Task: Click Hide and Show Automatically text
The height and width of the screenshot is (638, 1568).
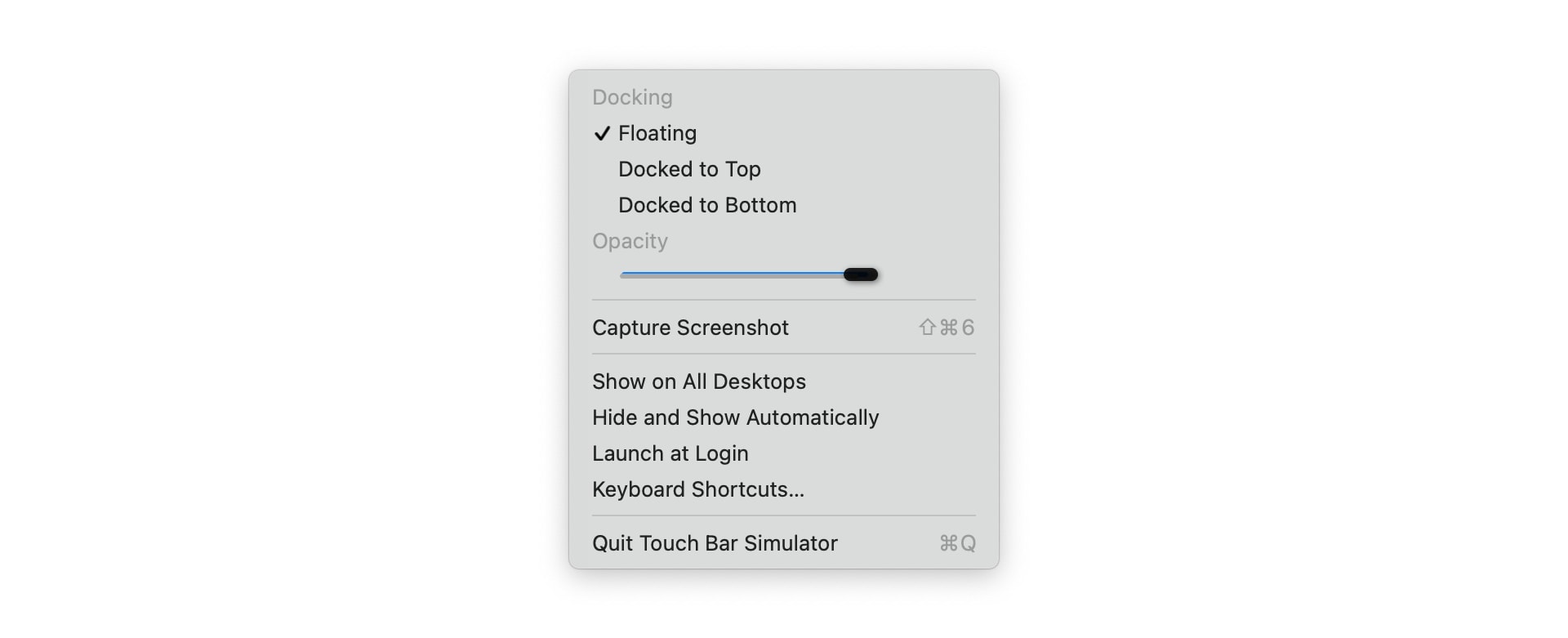Action: click(x=735, y=417)
